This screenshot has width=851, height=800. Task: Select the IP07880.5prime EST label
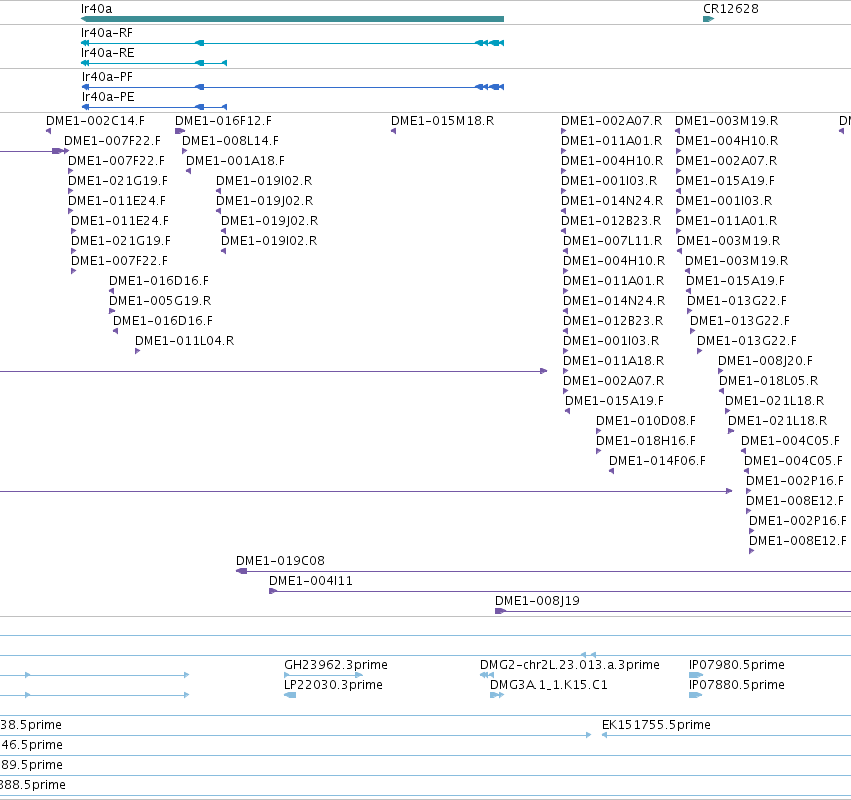(x=736, y=685)
